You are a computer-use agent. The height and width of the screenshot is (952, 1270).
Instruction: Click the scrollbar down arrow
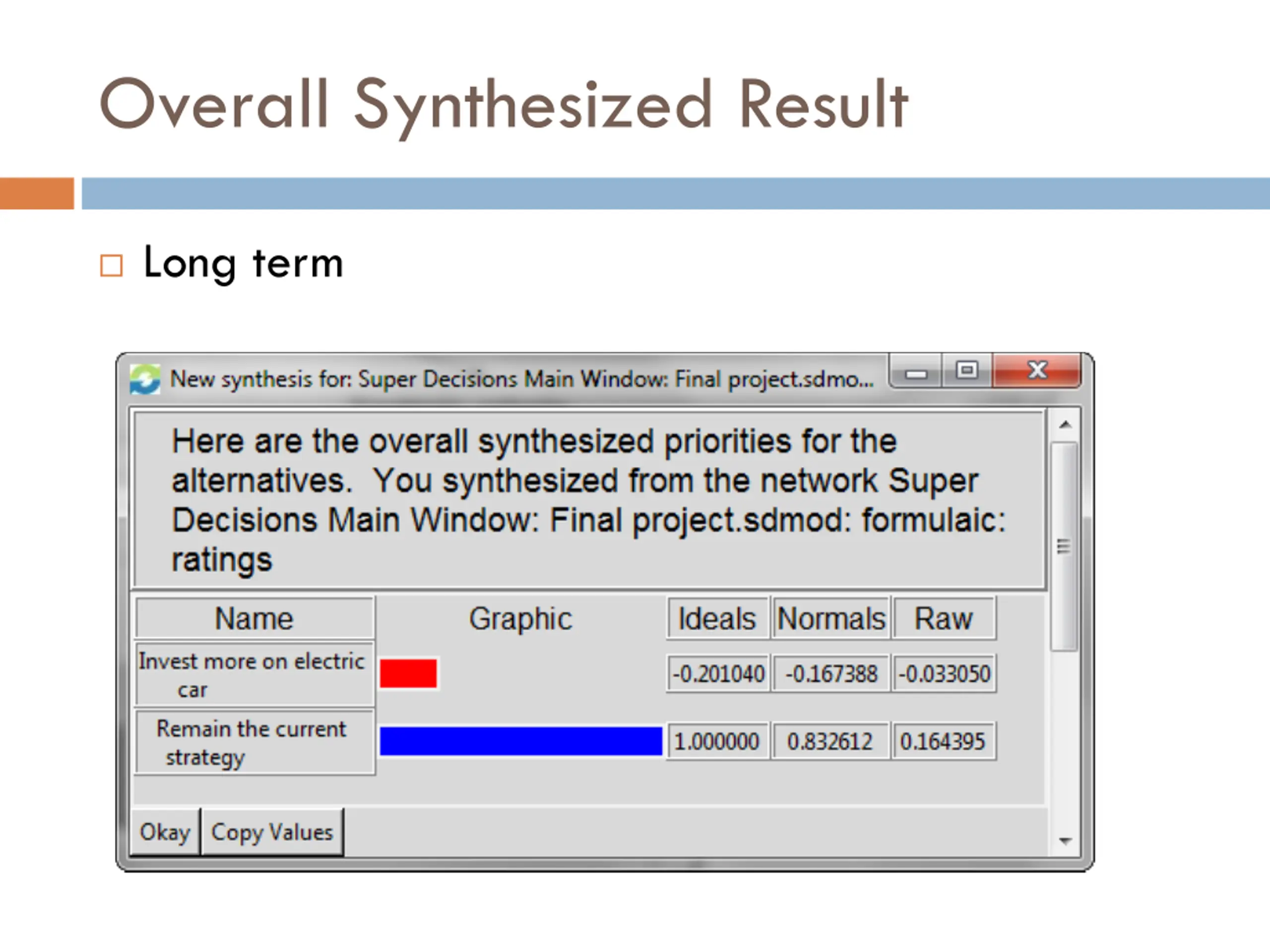coord(1065,841)
